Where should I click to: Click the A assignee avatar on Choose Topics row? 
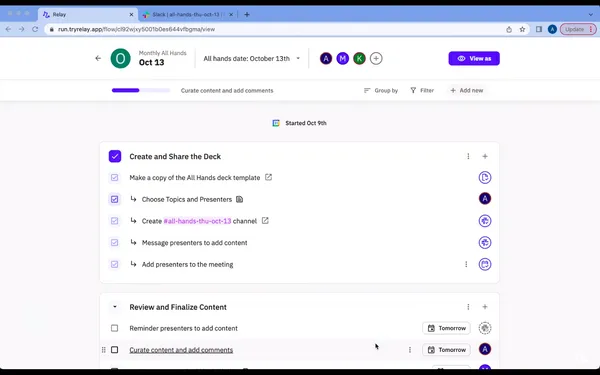(485, 199)
